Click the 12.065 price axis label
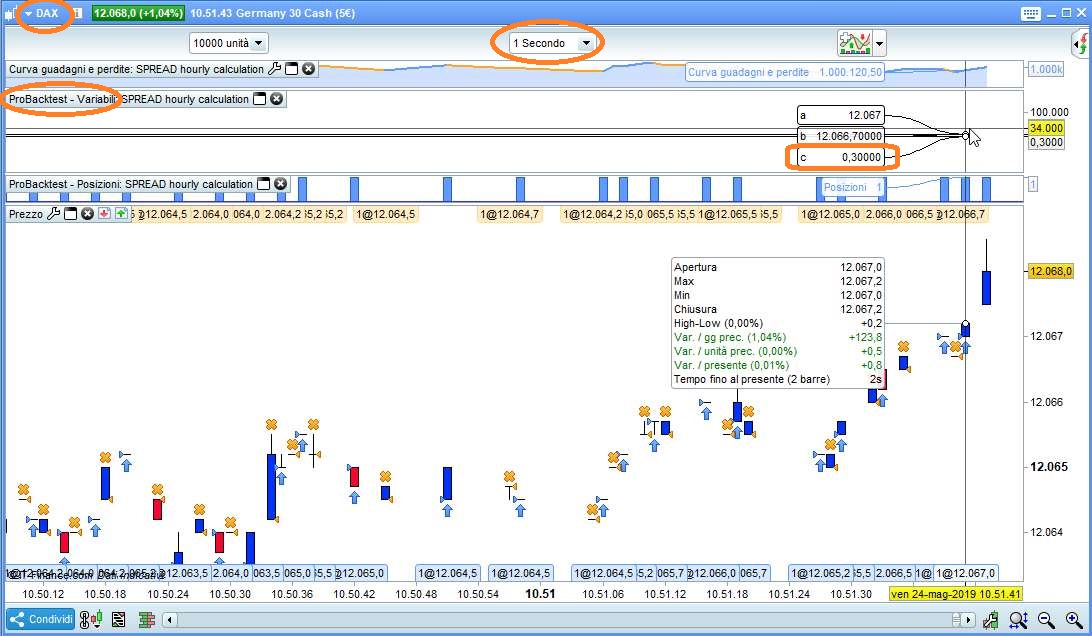This screenshot has height=636, width=1092. point(1048,466)
